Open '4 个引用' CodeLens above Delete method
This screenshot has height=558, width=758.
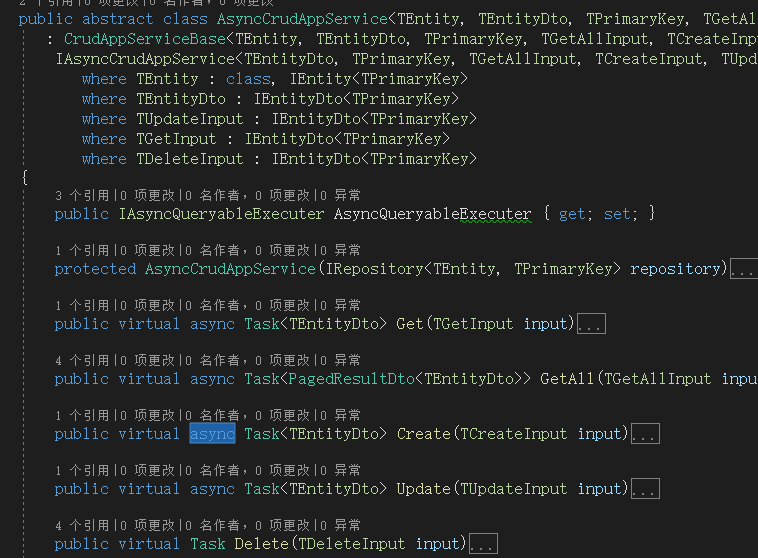tap(82, 526)
